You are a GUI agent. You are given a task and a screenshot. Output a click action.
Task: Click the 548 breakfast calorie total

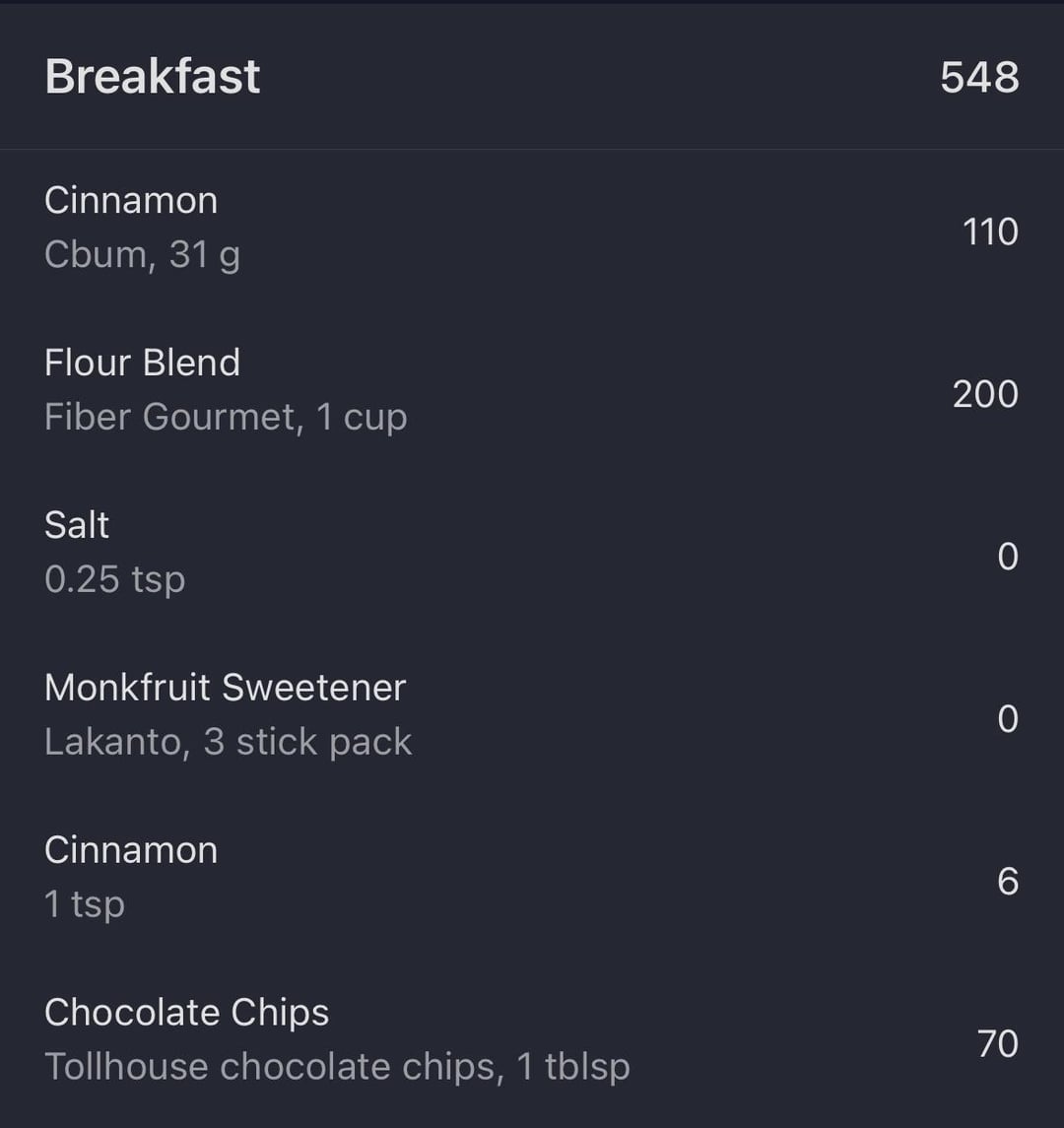979,78
